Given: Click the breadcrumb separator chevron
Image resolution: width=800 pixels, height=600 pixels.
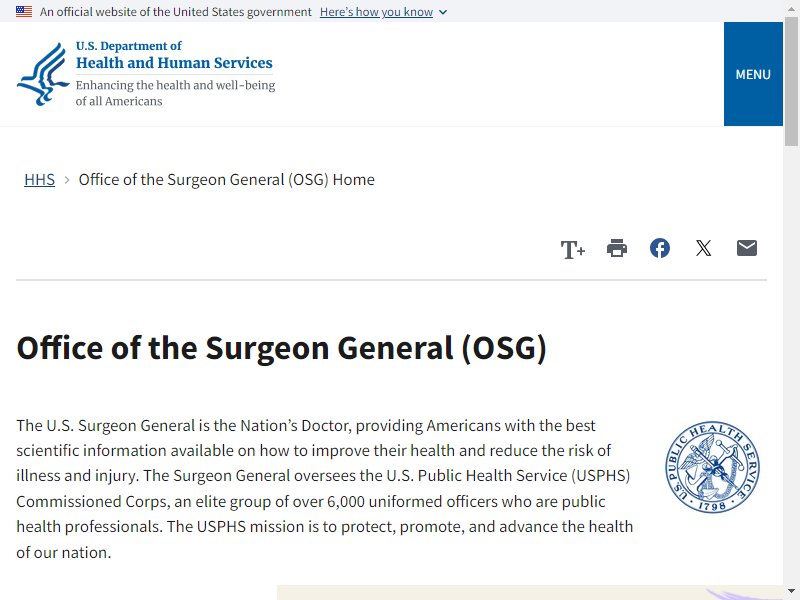Looking at the screenshot, I should 66,180.
